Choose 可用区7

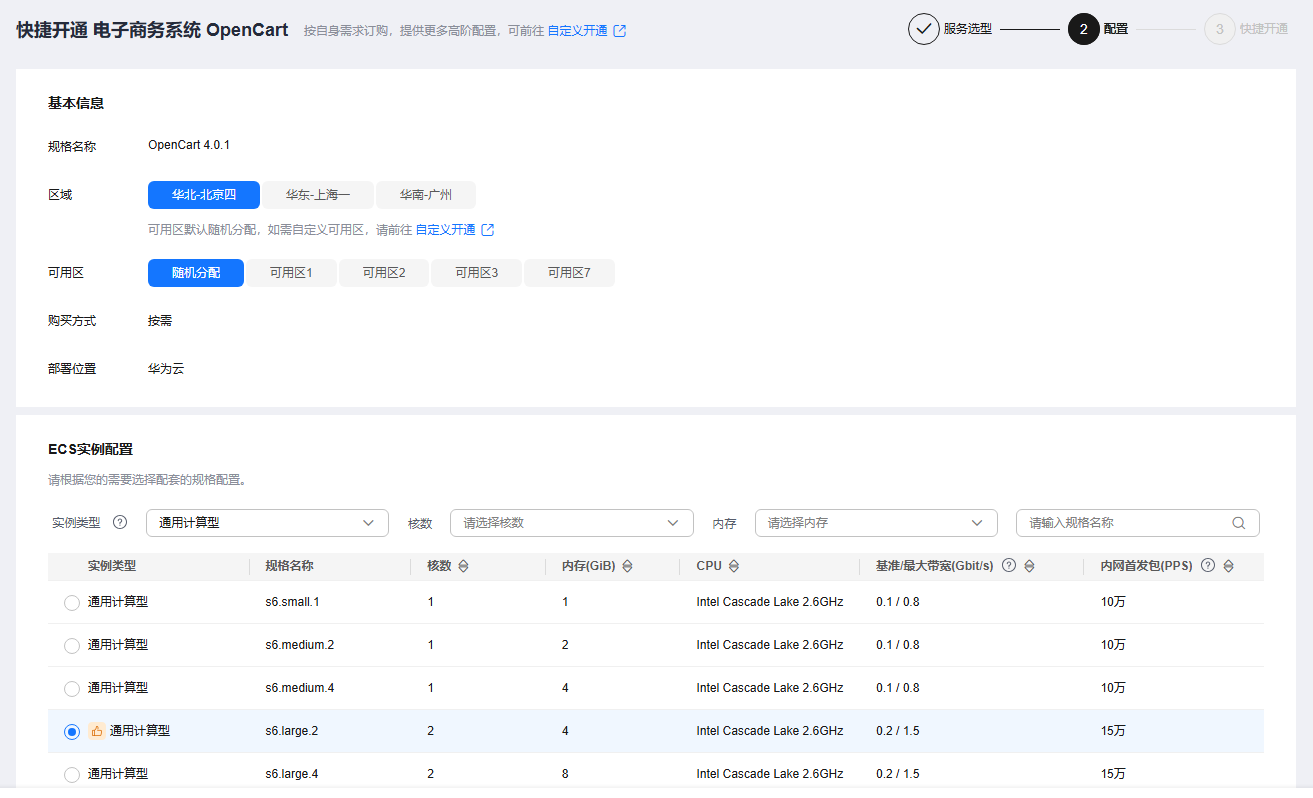pos(569,273)
